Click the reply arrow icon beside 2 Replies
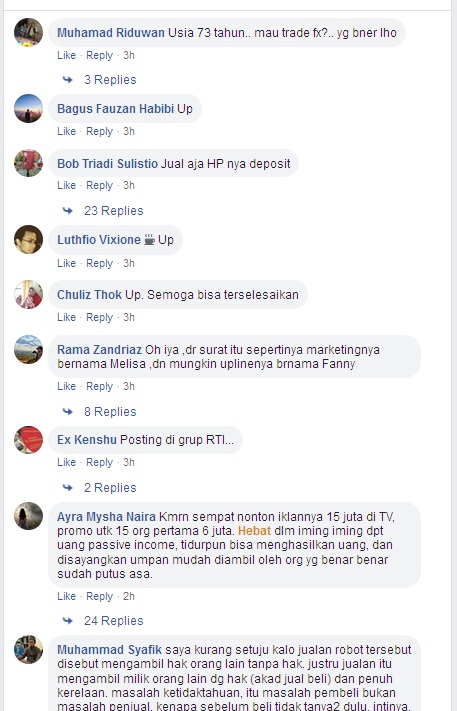 pos(68,488)
